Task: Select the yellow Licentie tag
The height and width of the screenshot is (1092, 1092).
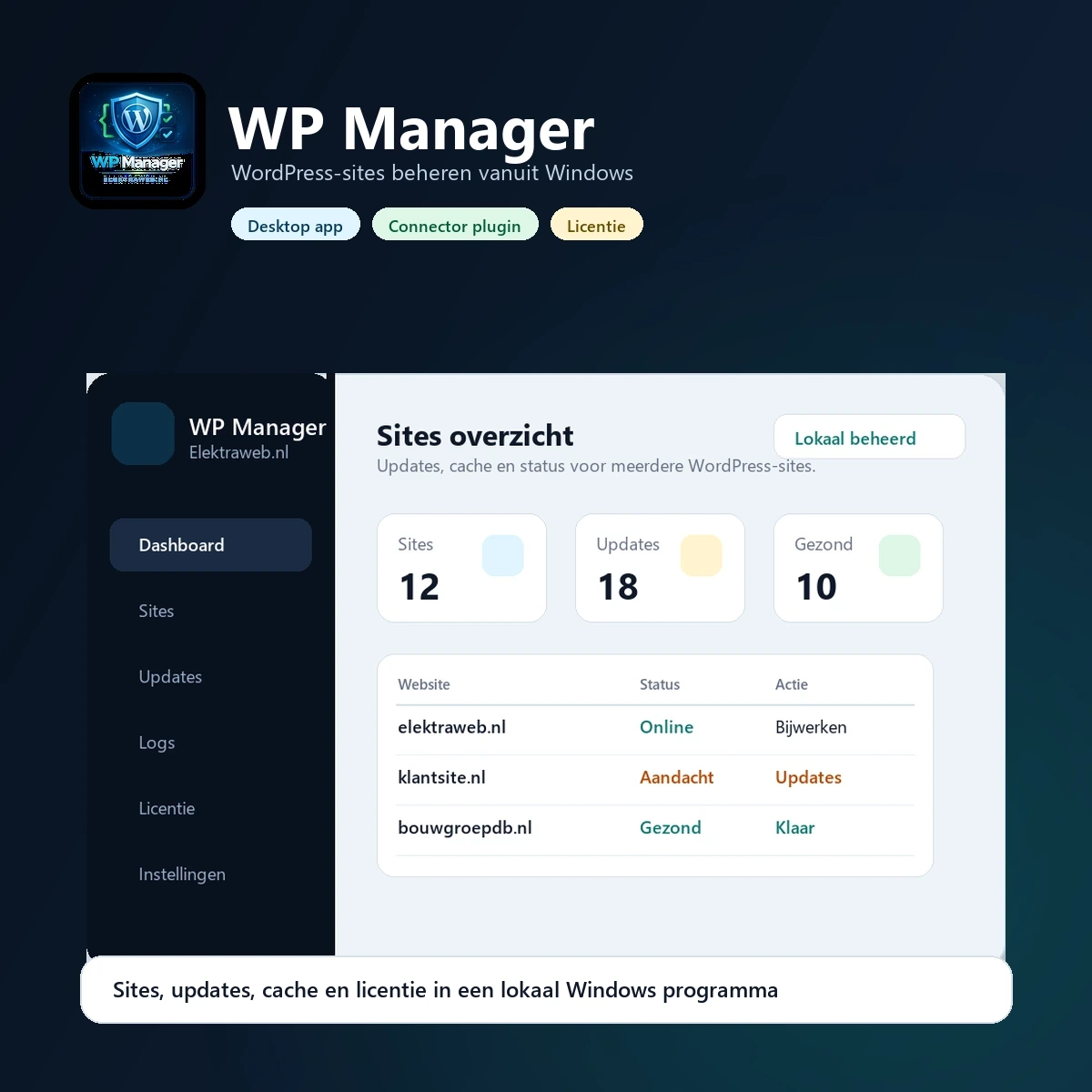Action: 597,225
